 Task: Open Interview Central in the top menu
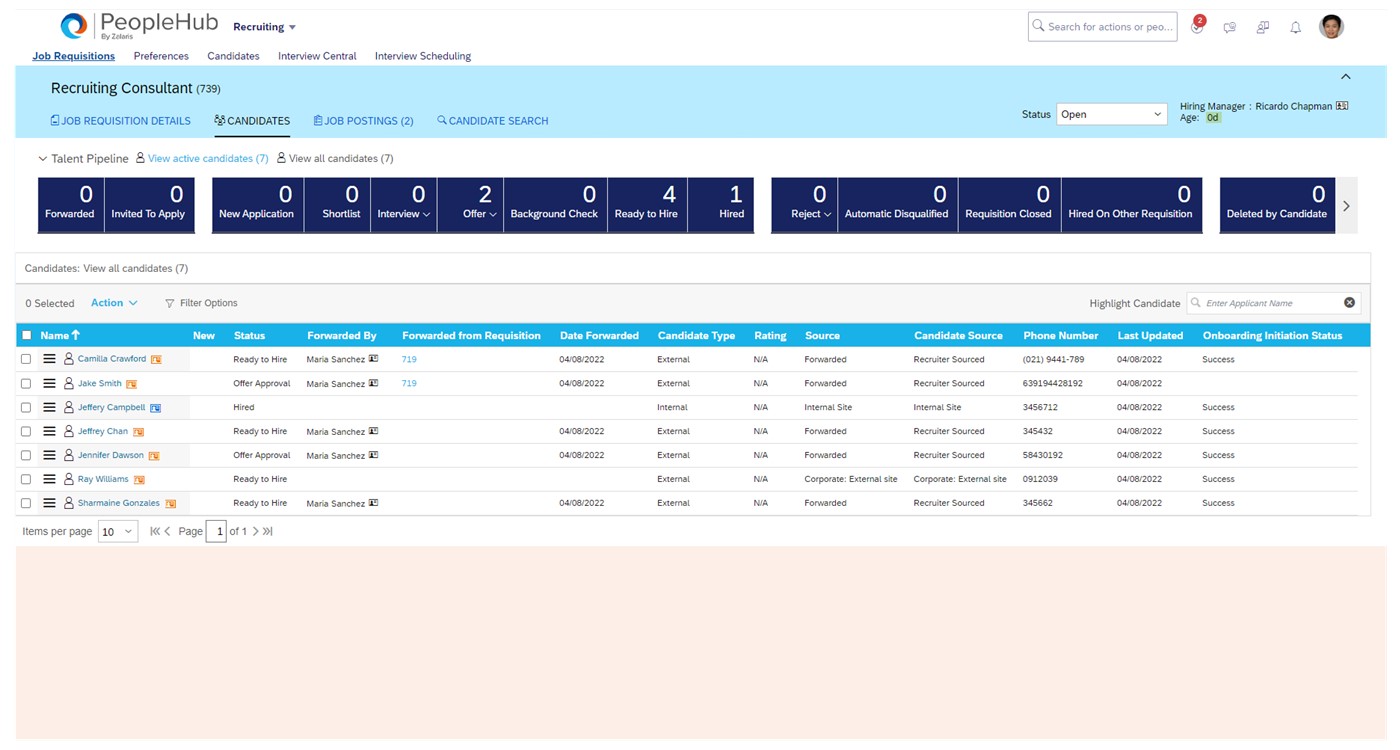click(317, 56)
